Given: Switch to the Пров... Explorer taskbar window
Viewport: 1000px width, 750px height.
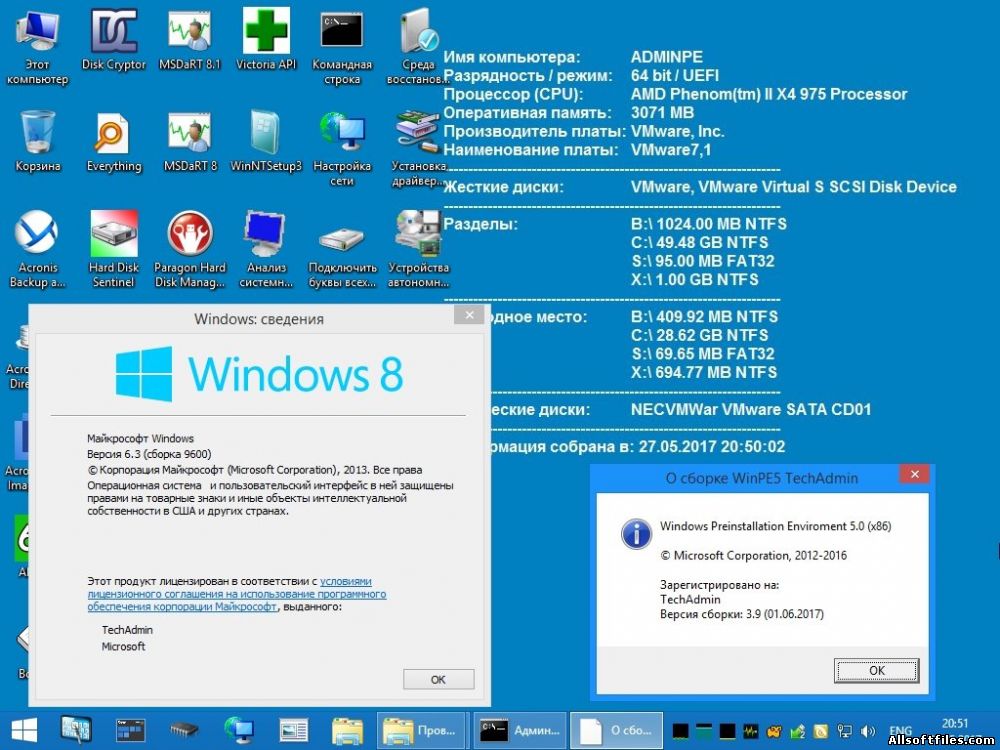Looking at the screenshot, I should pos(422,730).
